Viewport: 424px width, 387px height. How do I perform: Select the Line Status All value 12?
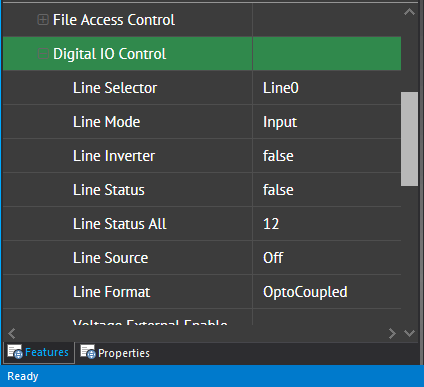[327, 224]
